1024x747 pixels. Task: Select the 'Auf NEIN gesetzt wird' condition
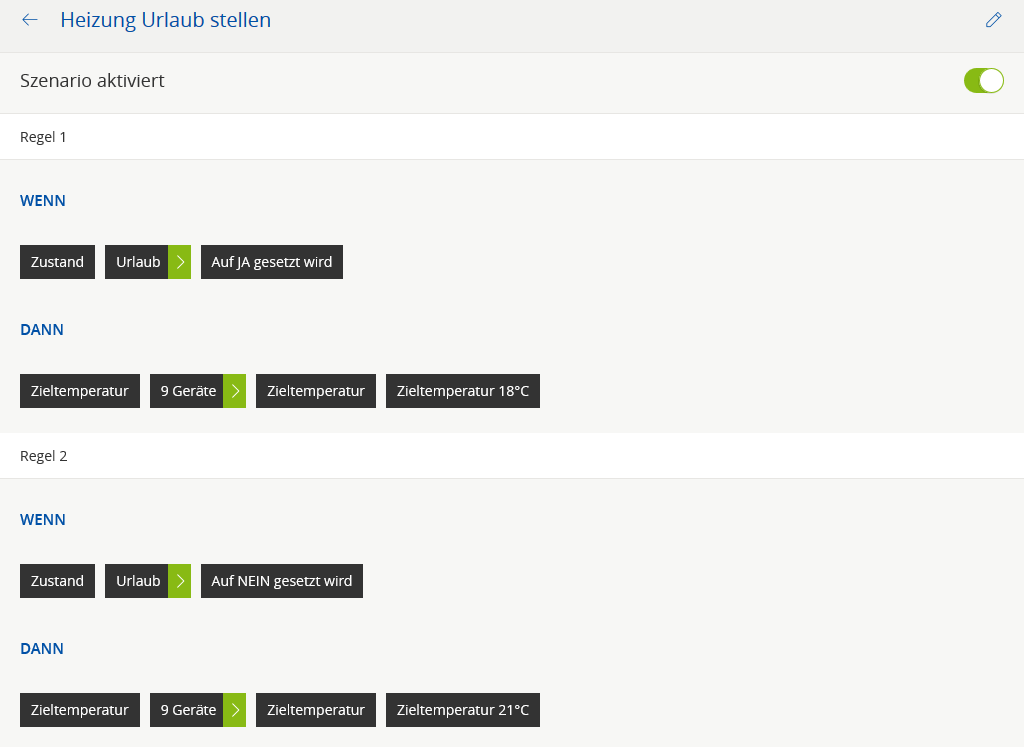click(x=281, y=581)
